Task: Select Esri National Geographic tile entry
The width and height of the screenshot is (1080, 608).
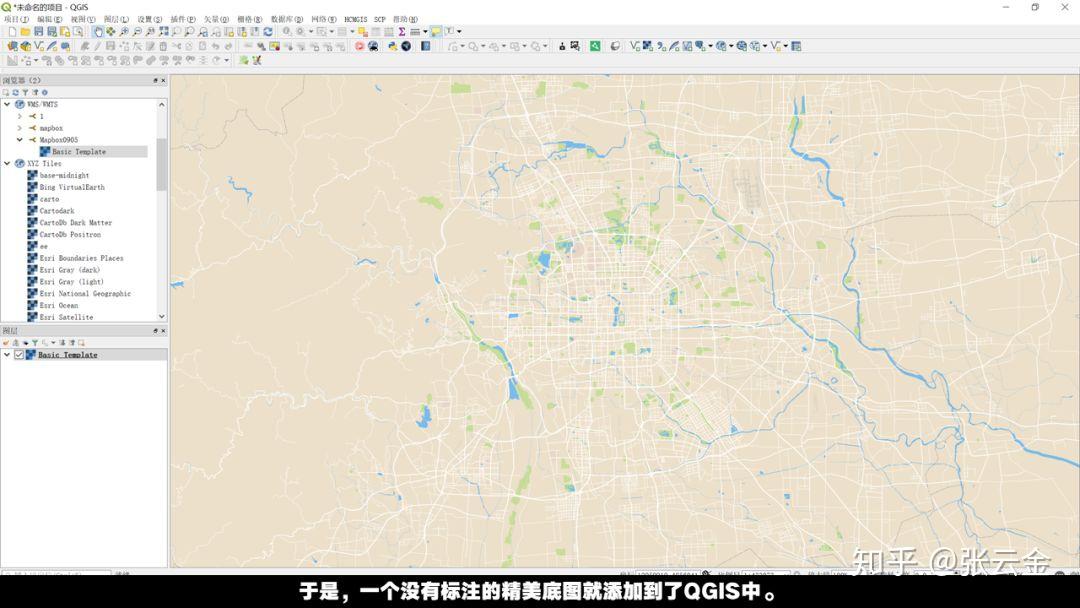Action: (x=85, y=293)
